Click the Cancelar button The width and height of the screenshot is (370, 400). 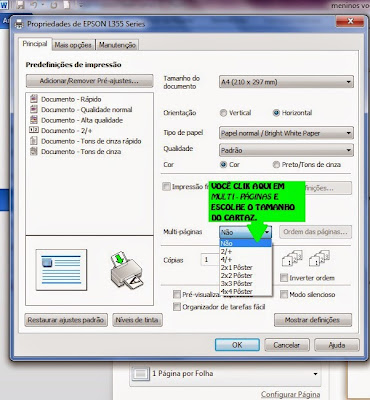(287, 345)
